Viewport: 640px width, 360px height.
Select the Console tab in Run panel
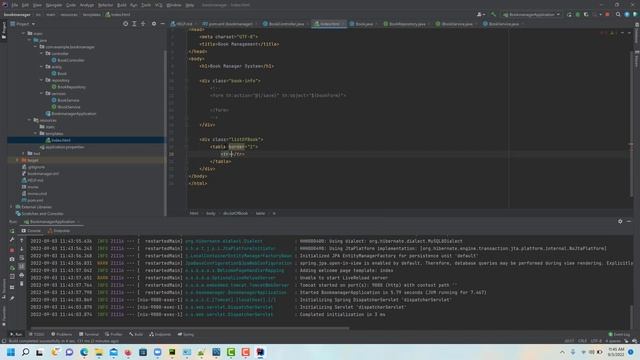pos(31,231)
